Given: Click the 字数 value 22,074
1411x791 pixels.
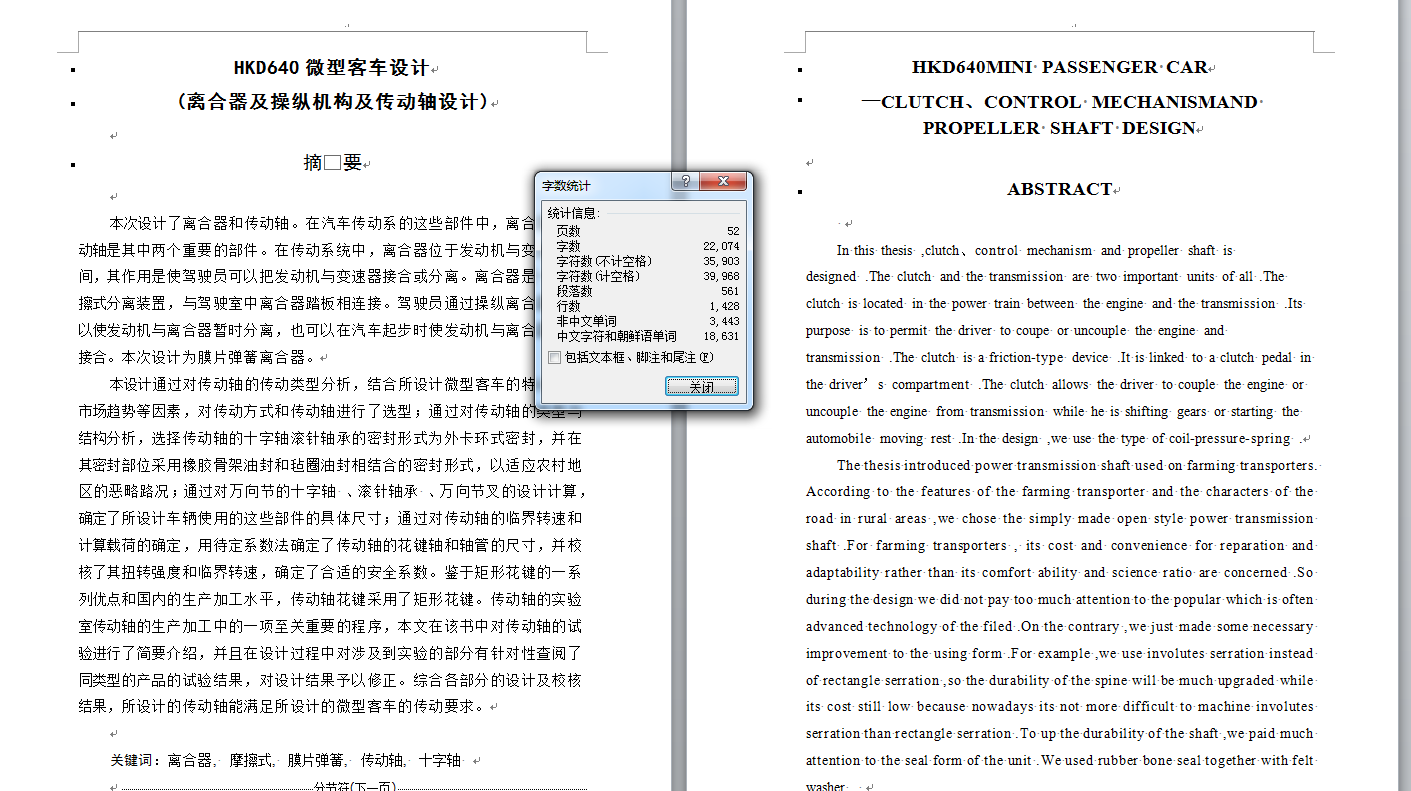Looking at the screenshot, I should point(721,246).
